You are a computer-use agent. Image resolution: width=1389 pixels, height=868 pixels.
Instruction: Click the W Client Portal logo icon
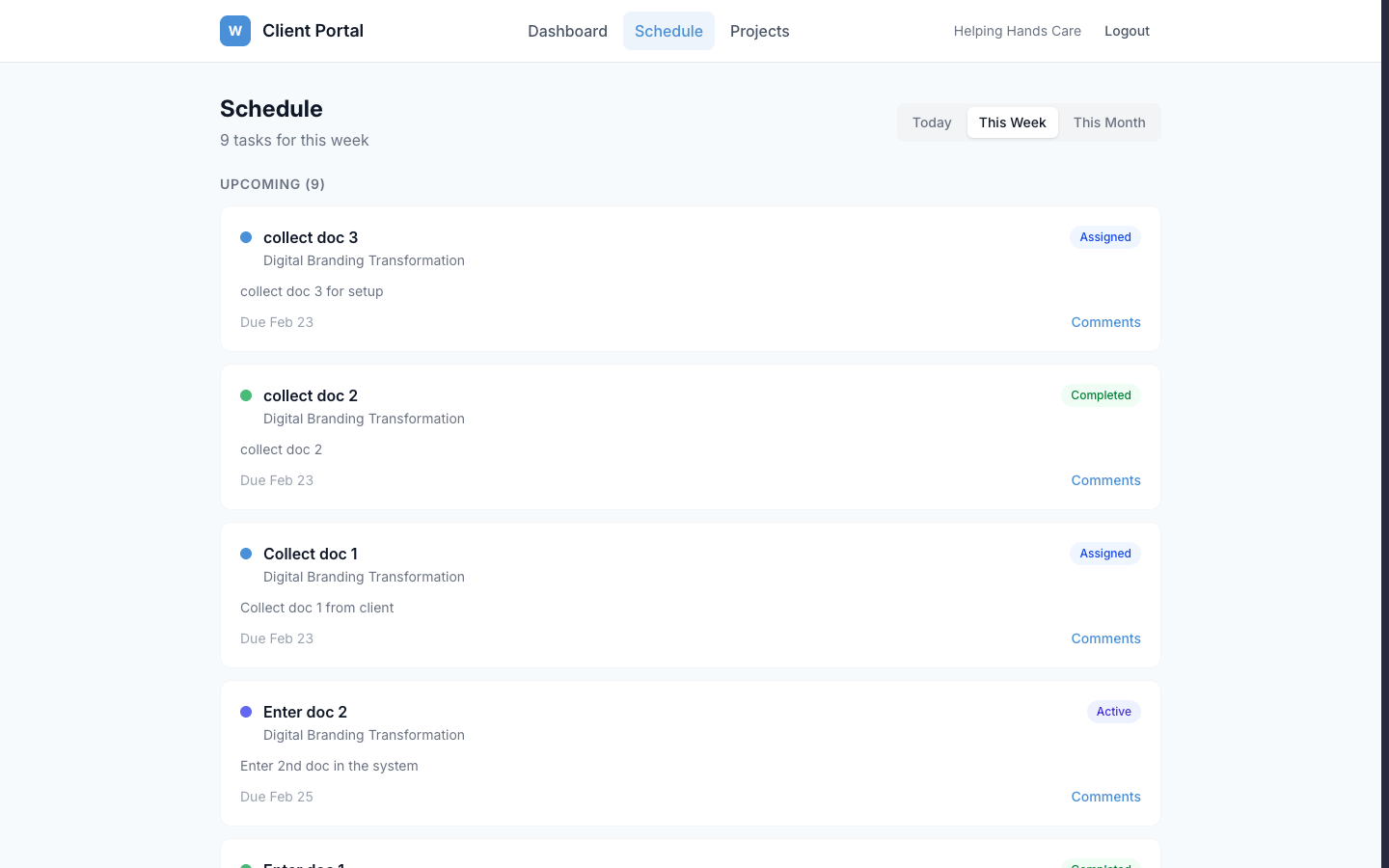point(234,31)
